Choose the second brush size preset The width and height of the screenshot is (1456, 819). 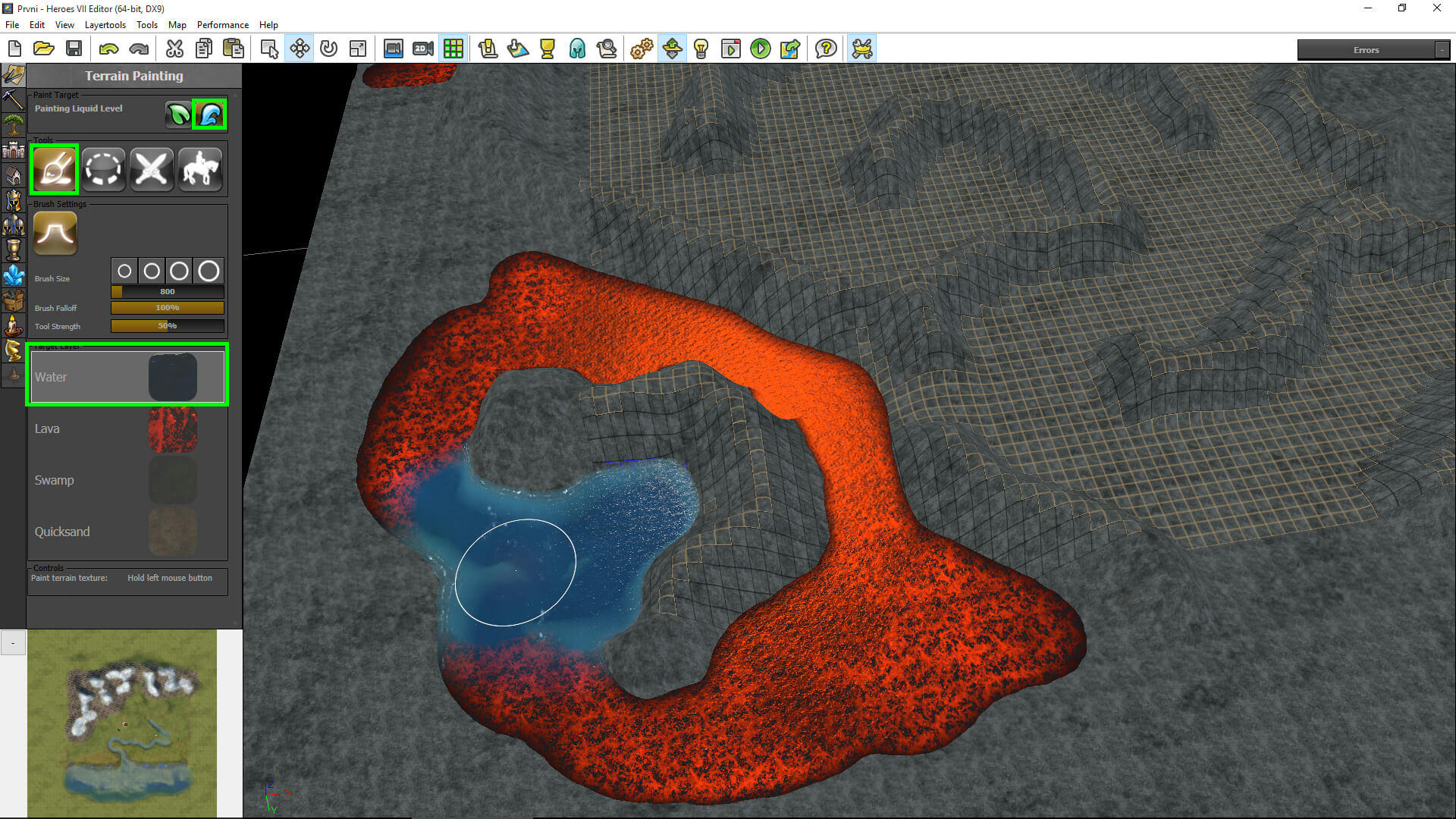tap(152, 271)
